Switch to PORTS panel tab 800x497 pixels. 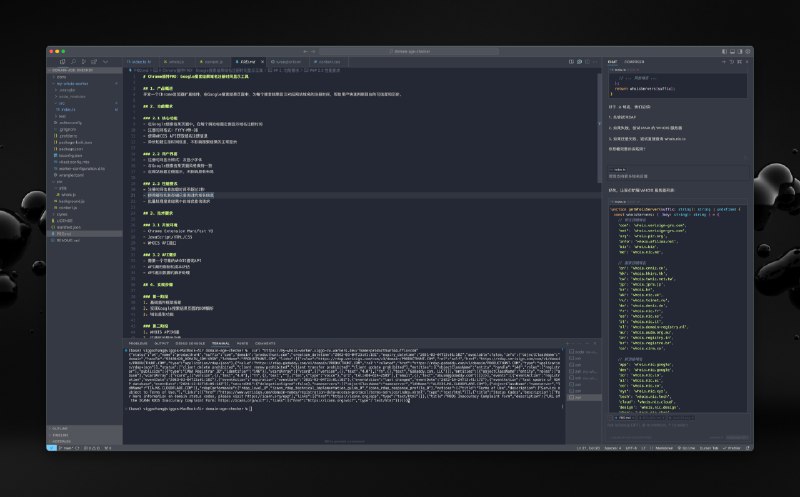pos(242,343)
